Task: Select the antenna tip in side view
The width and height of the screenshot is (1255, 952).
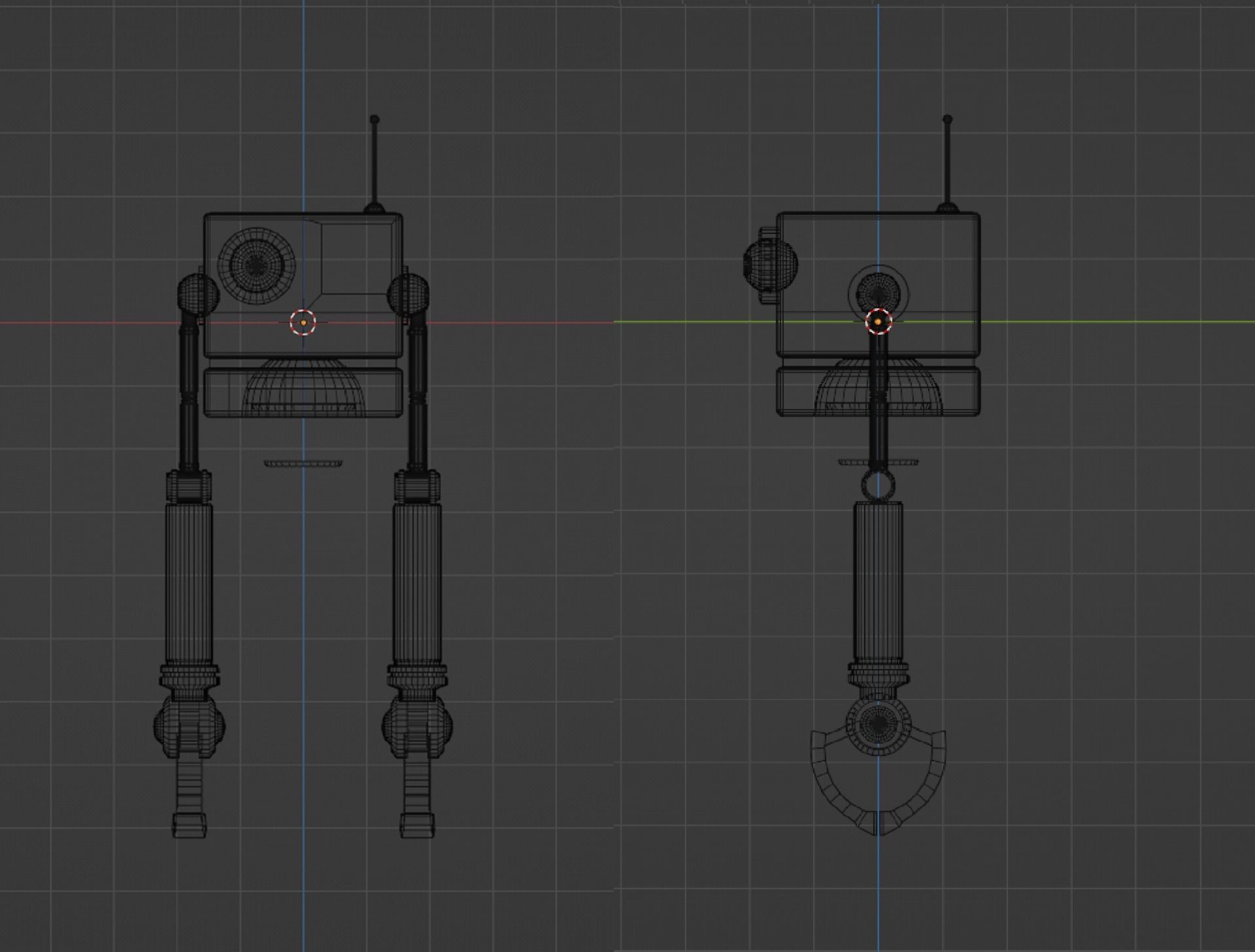Action: (x=947, y=120)
